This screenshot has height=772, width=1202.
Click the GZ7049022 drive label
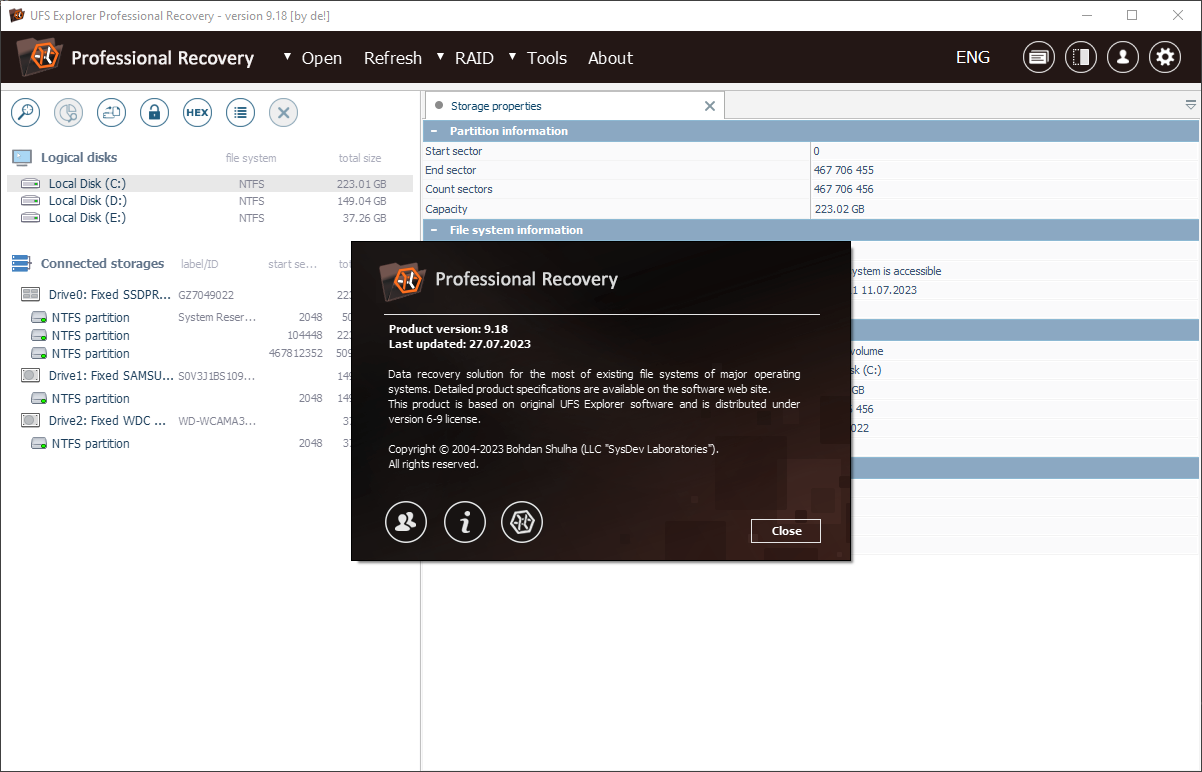pos(206,295)
